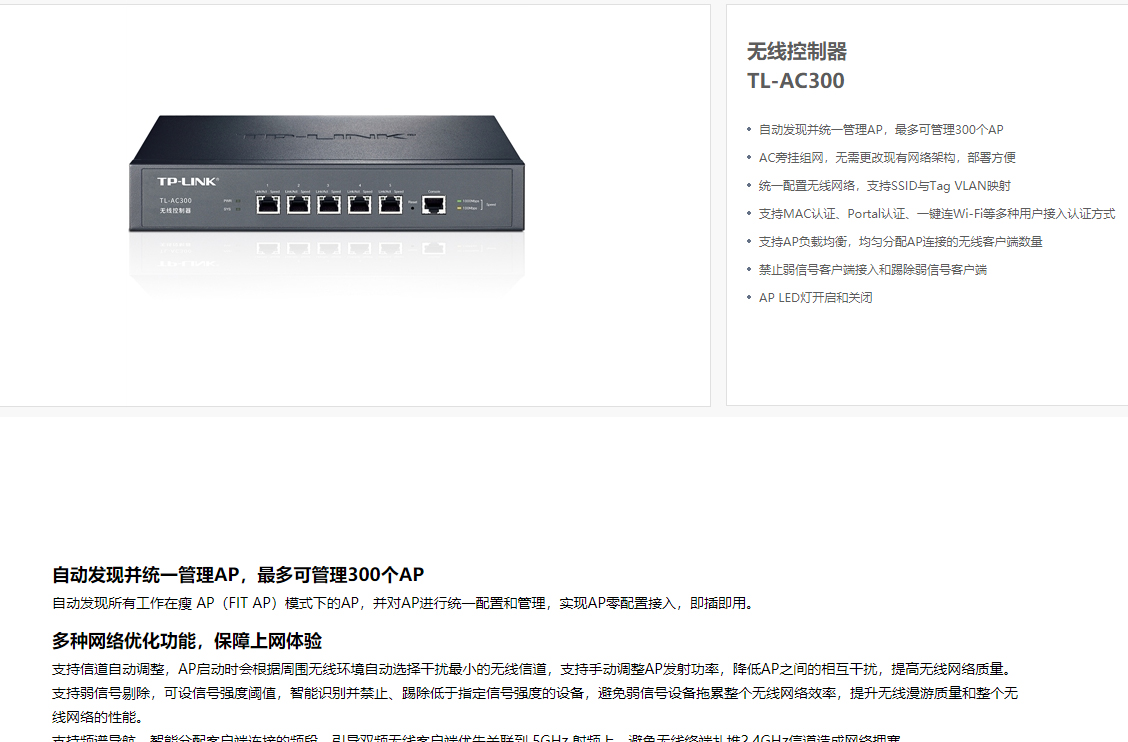Click the speed LED indicators beside Console port
The width and height of the screenshot is (1128, 742).
pyautogui.click(x=468, y=204)
